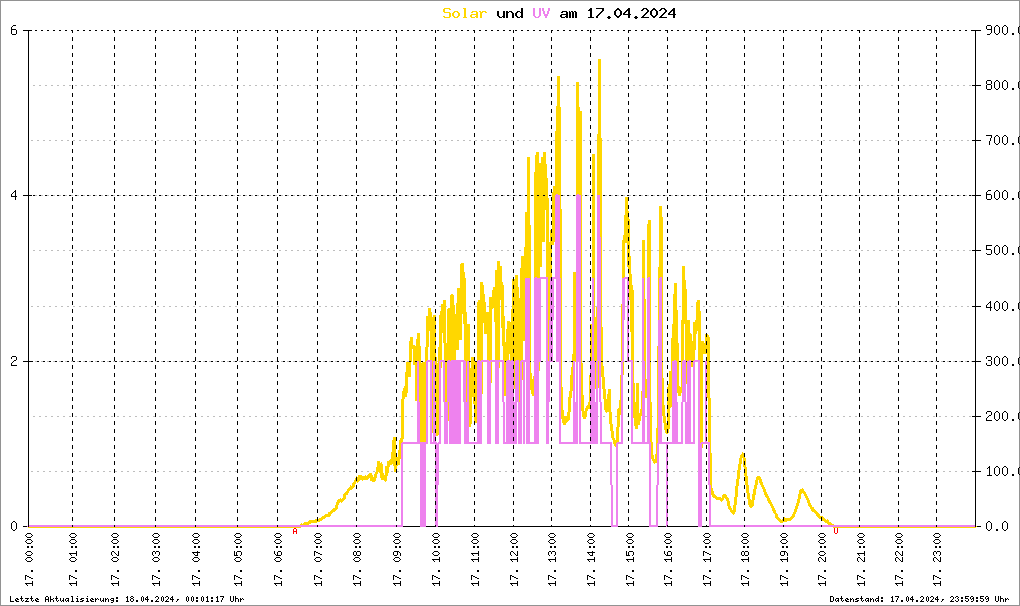Click the 'Letzte Aktualisierung' timestamp text
Image resolution: width=1020 pixels, height=606 pixels.
tap(127, 599)
